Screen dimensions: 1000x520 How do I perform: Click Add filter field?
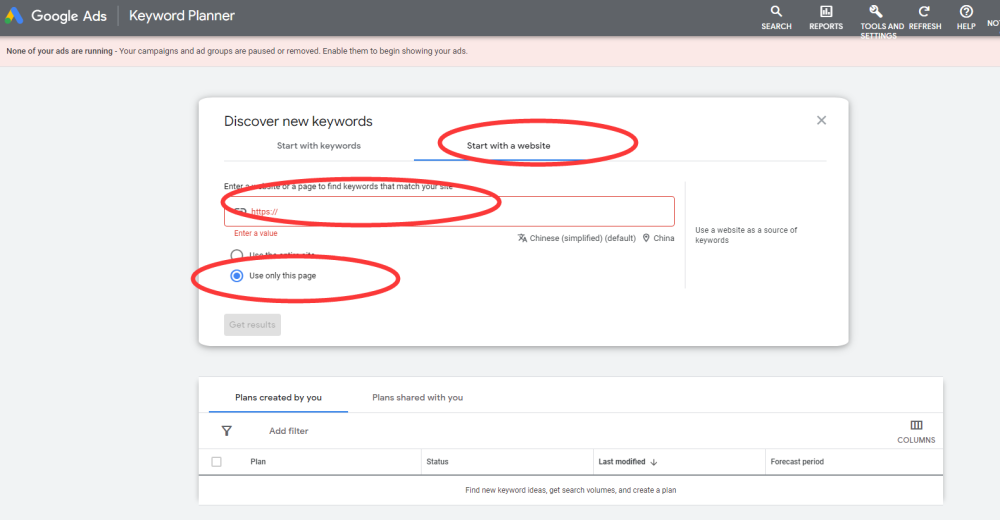288,431
